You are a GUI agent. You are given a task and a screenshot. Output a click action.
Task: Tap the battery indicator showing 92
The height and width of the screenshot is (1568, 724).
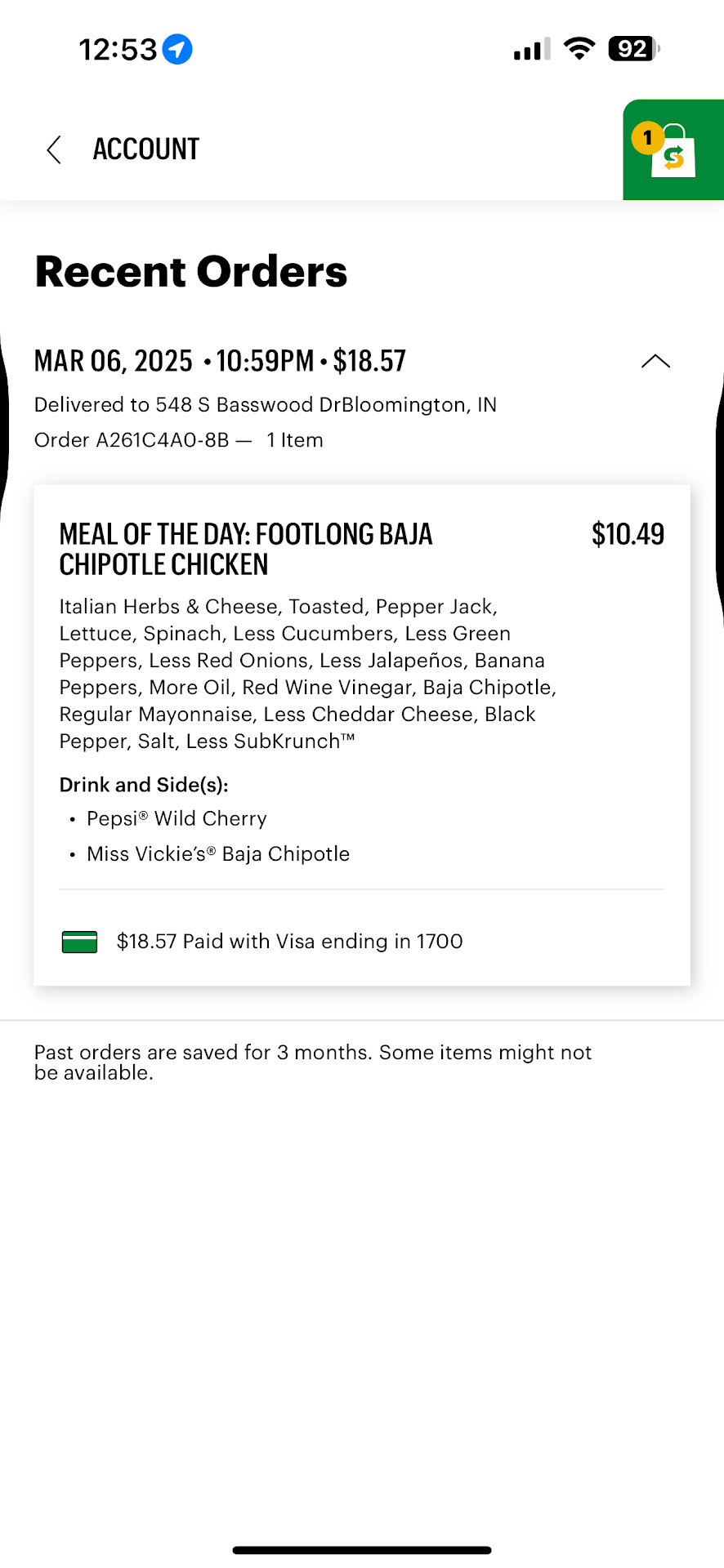click(633, 49)
